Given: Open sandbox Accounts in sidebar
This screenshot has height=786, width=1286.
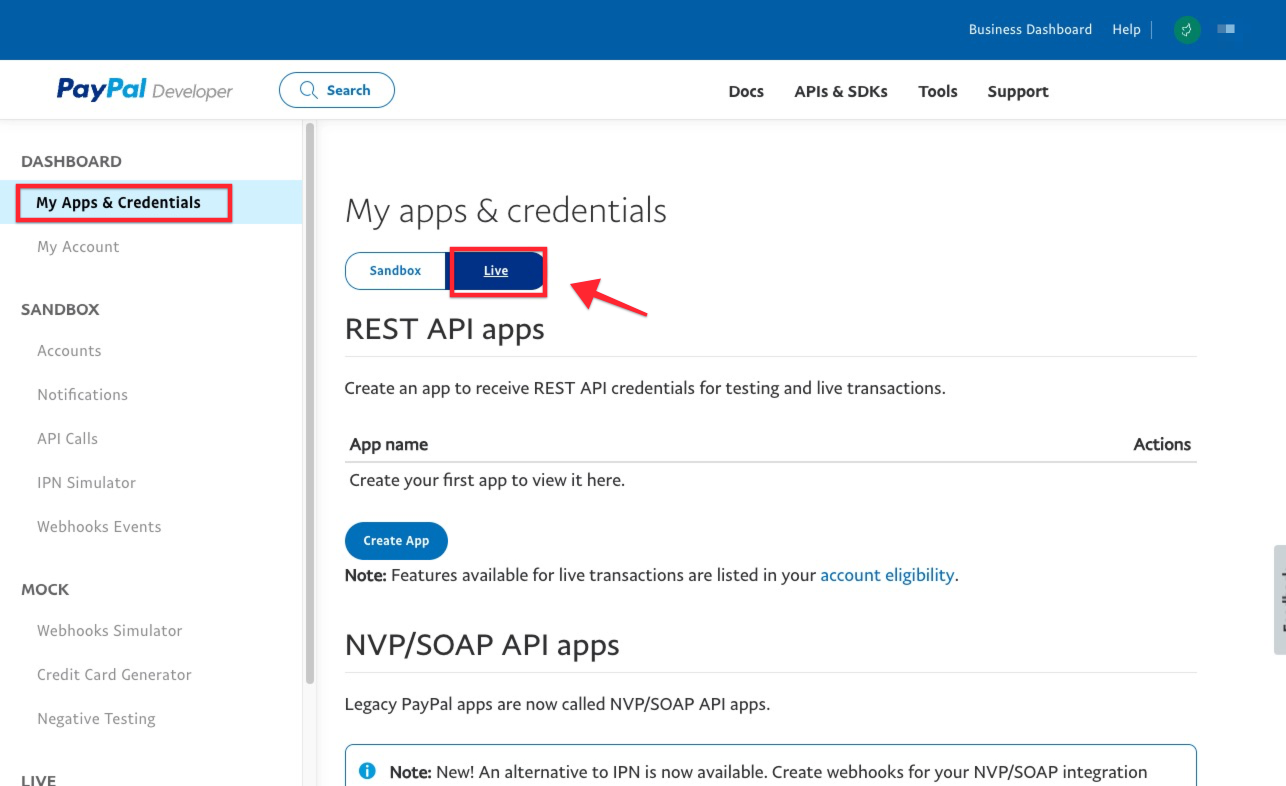Looking at the screenshot, I should (x=69, y=350).
